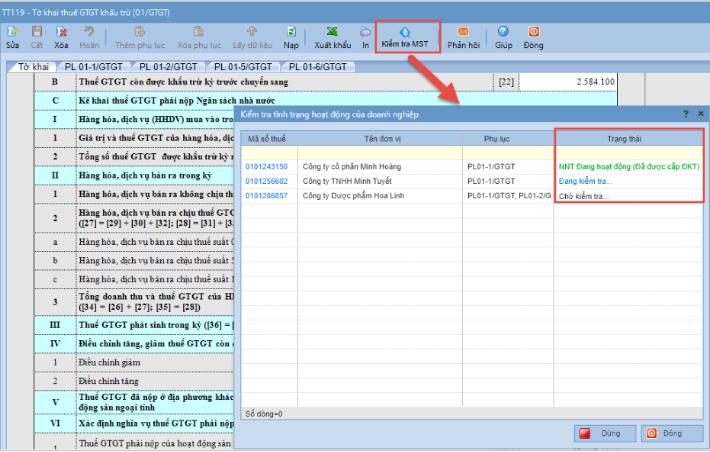Click the Đóng toolbar icon
Image resolution: width=710 pixels, height=452 pixels.
click(533, 37)
